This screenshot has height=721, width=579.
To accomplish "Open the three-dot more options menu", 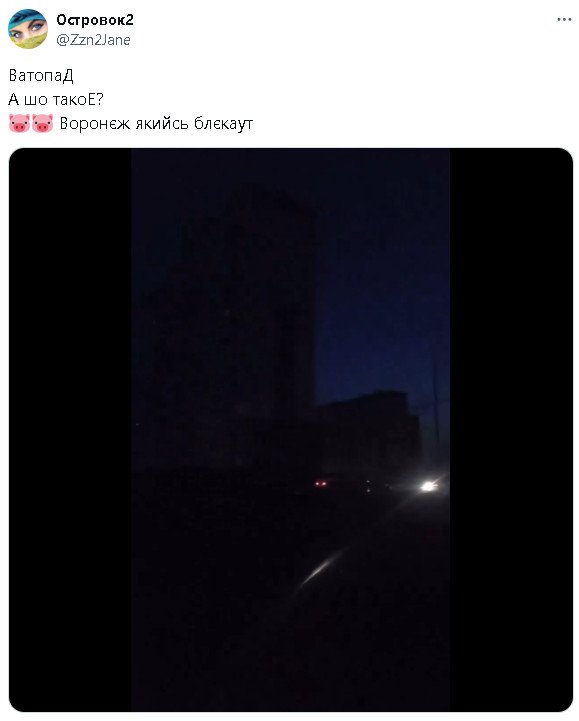I will pyautogui.click(x=564, y=20).
